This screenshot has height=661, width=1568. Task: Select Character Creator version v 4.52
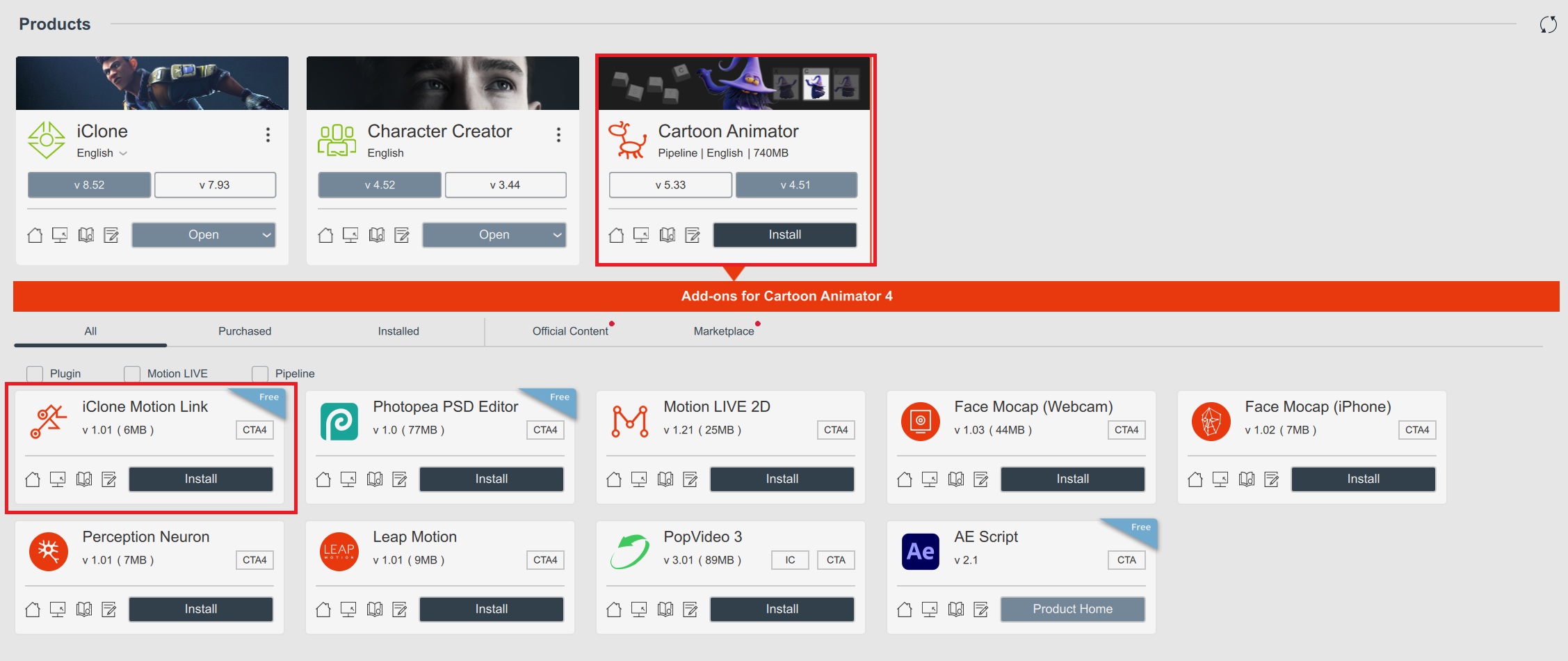click(x=380, y=185)
